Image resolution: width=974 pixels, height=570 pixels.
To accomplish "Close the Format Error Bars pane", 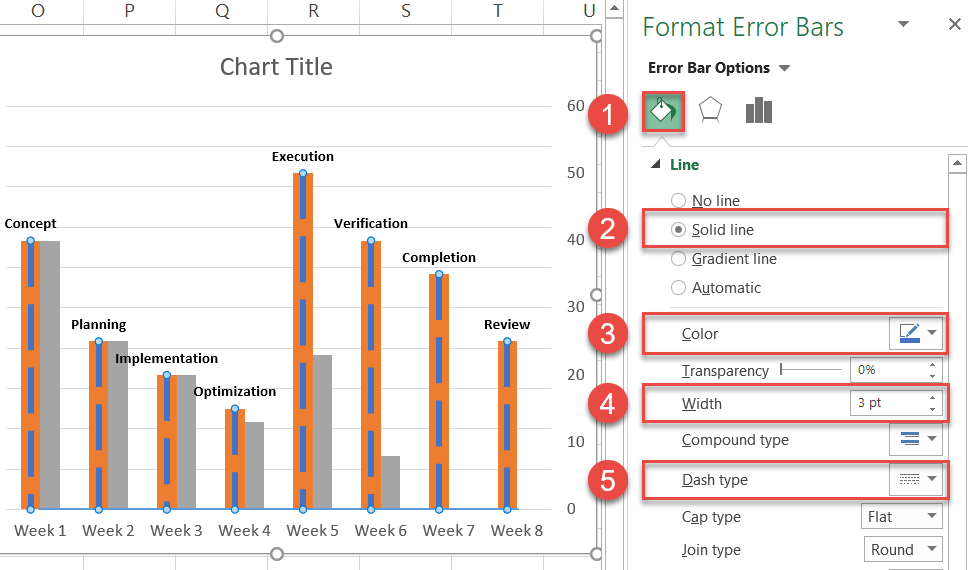I will [x=955, y=24].
